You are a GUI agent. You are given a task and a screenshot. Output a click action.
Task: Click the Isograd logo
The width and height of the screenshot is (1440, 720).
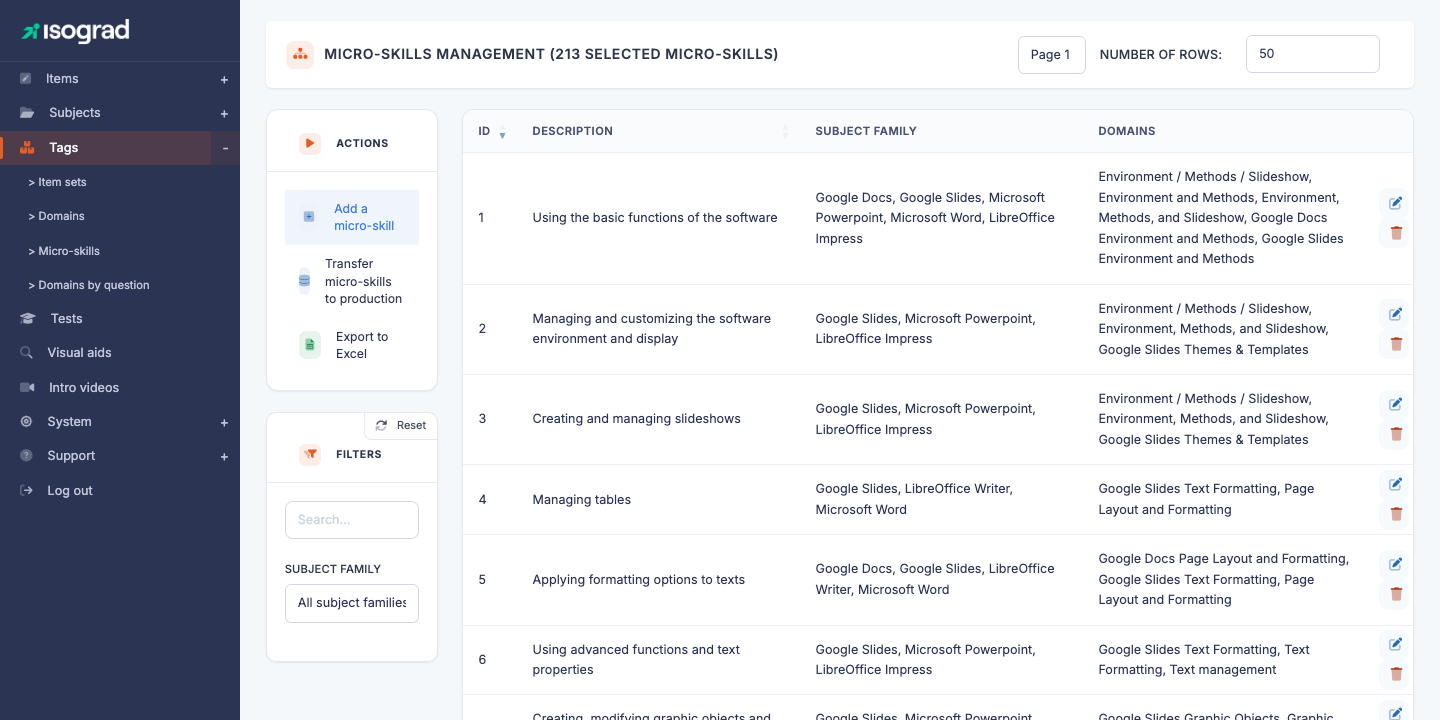[76, 31]
